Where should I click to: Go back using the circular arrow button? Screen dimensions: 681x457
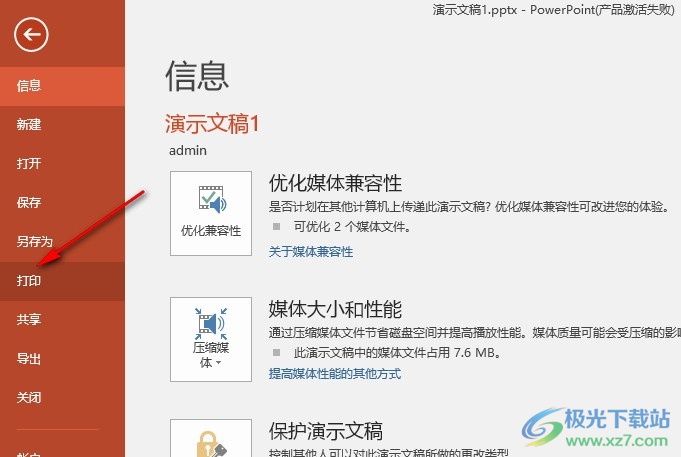point(31,35)
